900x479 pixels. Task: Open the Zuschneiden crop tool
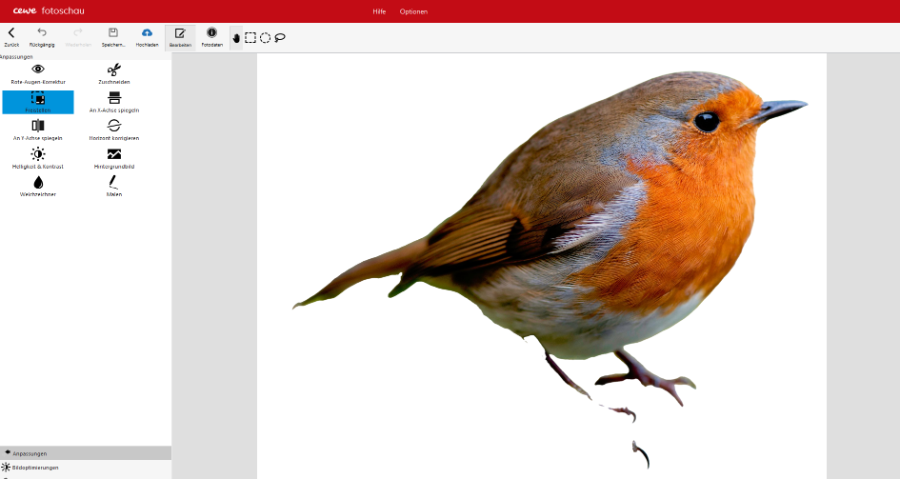[x=114, y=73]
